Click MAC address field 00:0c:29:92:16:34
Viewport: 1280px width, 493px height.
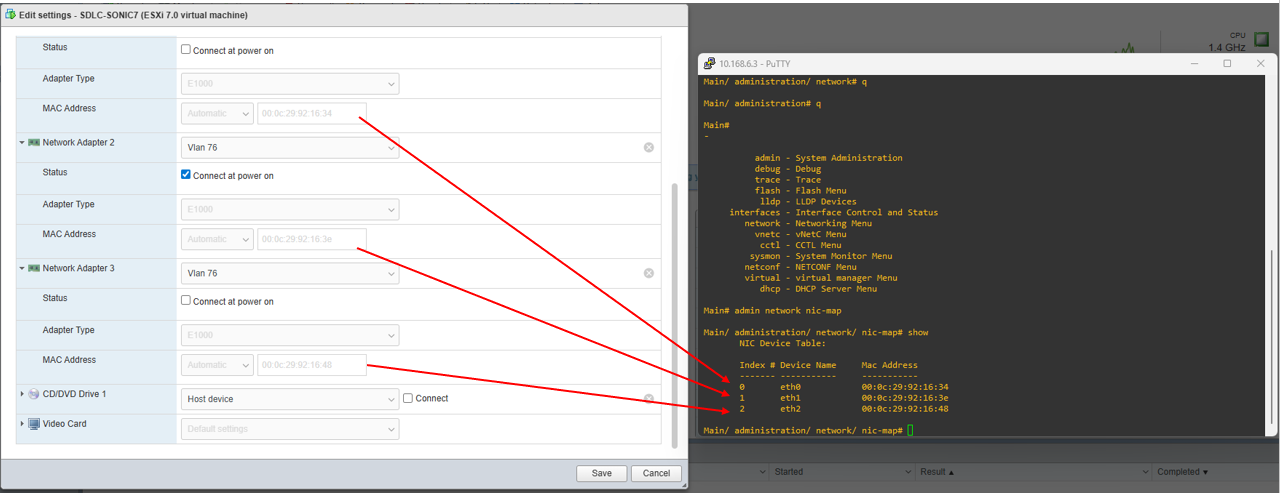click(312, 113)
